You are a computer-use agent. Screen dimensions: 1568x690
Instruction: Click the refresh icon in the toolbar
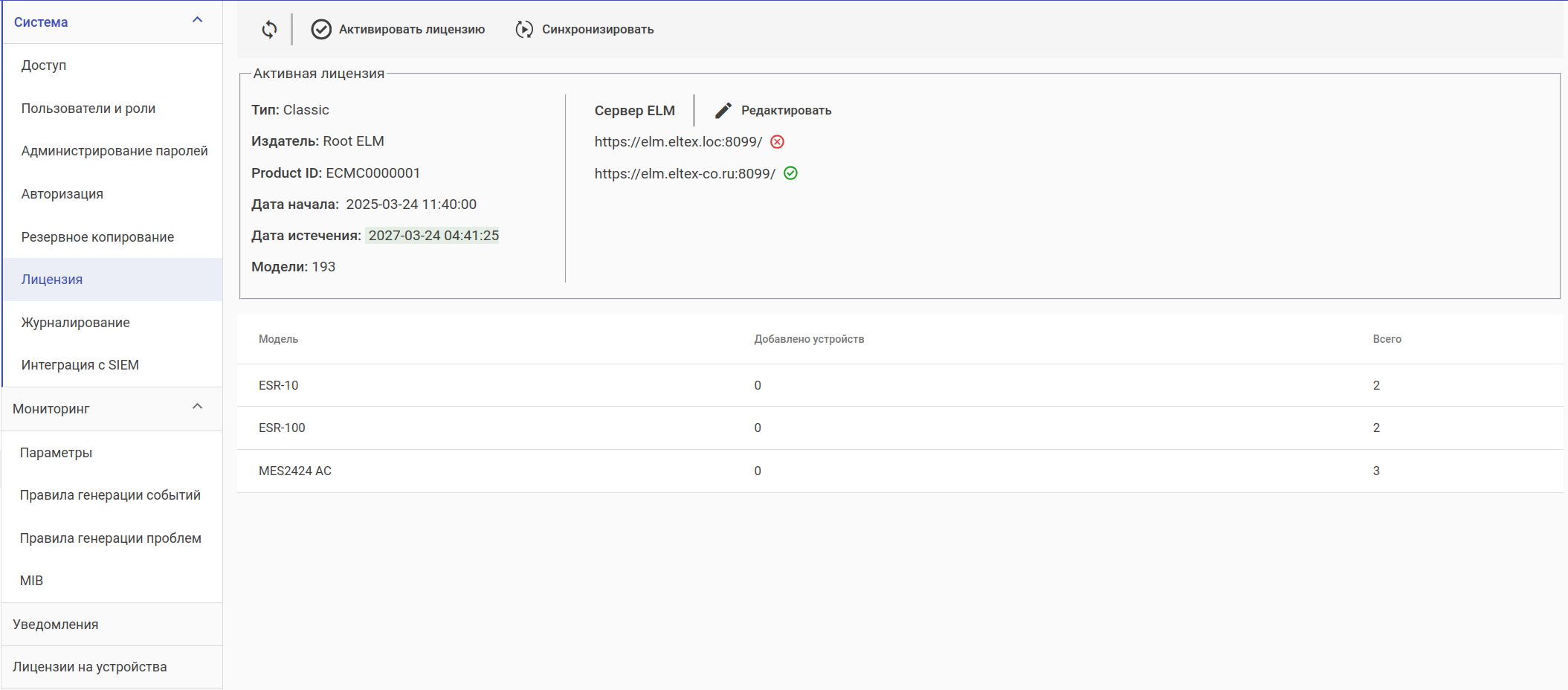pos(269,30)
